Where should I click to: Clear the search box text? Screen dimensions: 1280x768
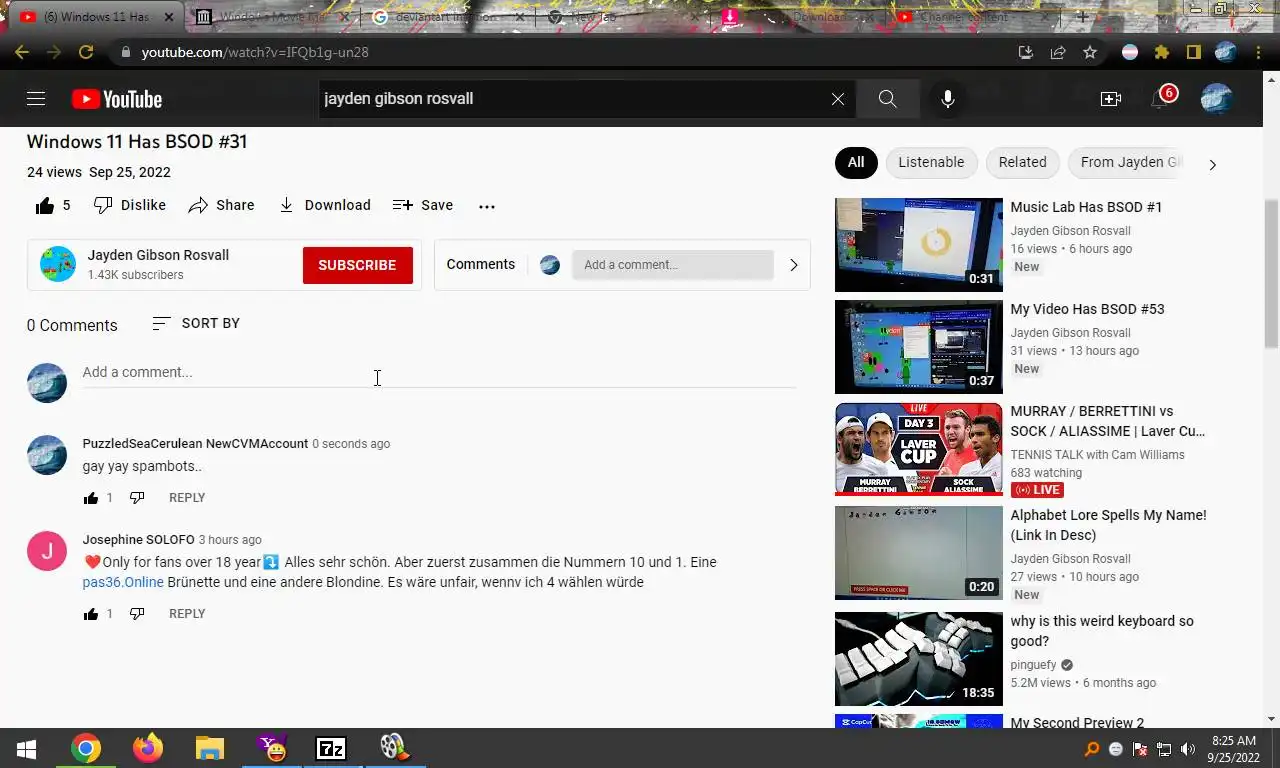[838, 99]
